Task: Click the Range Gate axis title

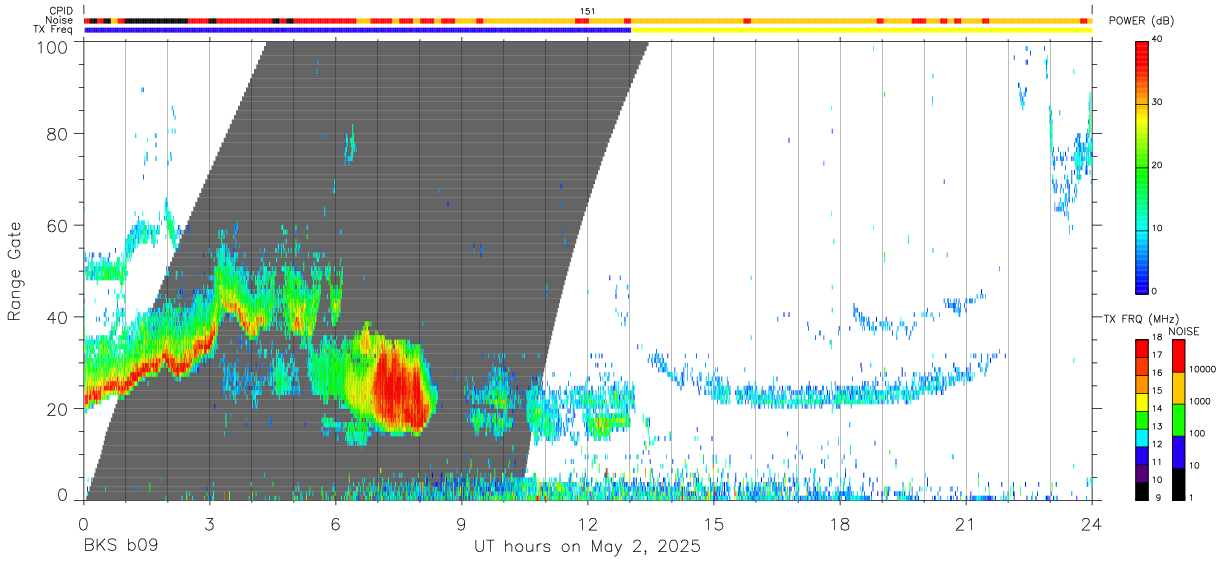Action: point(15,271)
